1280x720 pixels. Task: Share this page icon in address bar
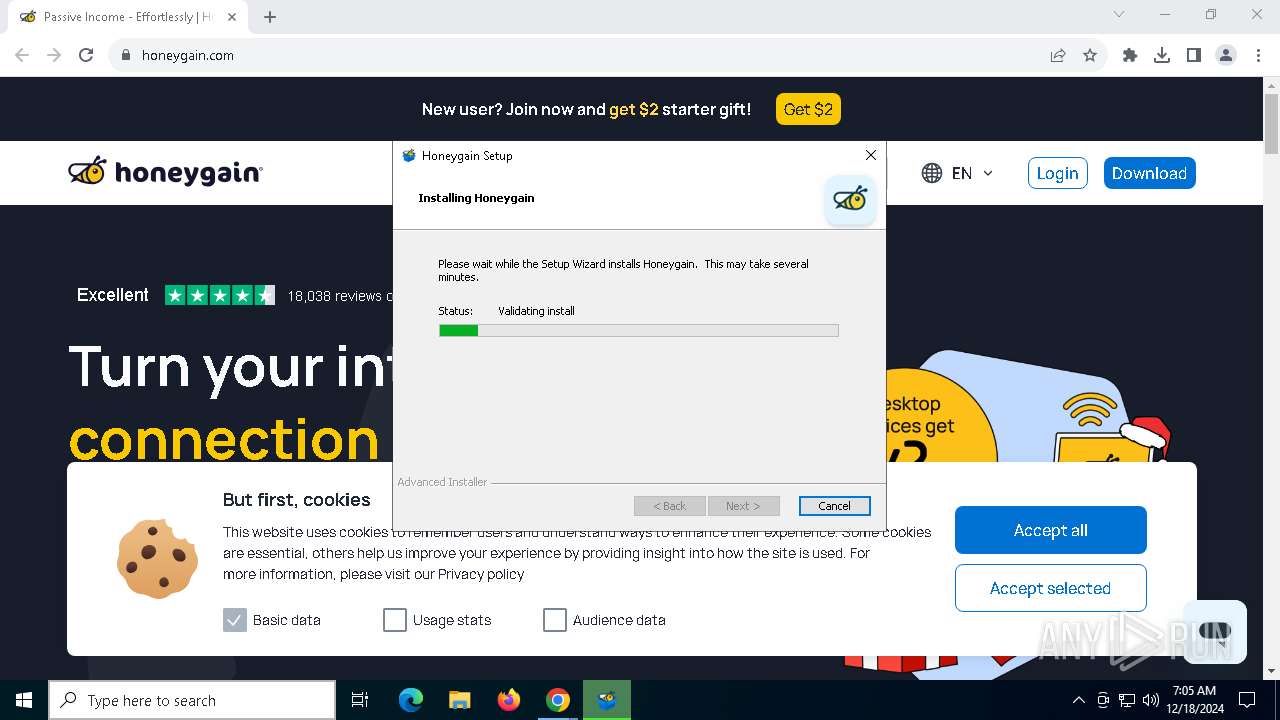click(1058, 55)
